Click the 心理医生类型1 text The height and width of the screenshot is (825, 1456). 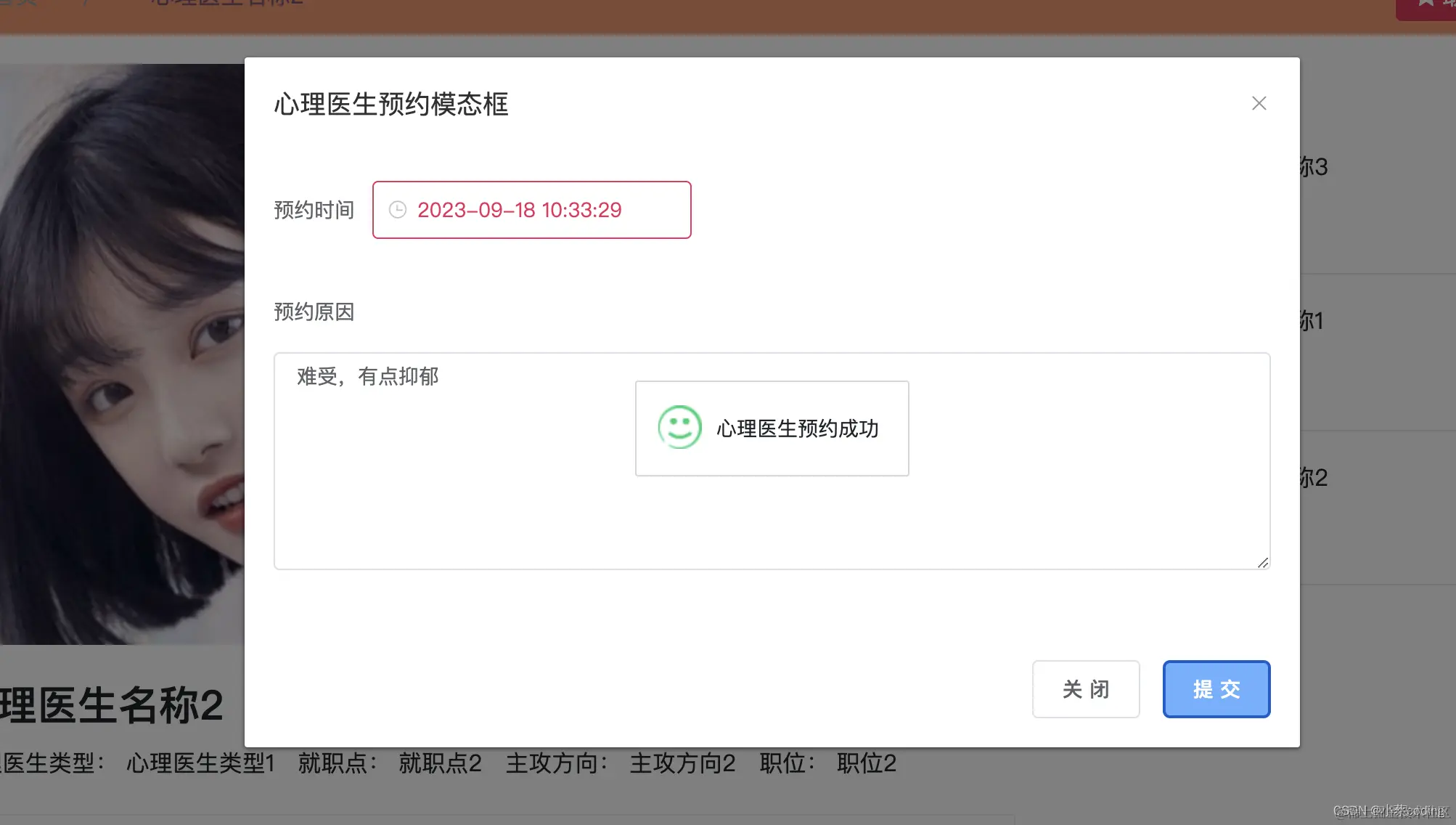tap(200, 763)
